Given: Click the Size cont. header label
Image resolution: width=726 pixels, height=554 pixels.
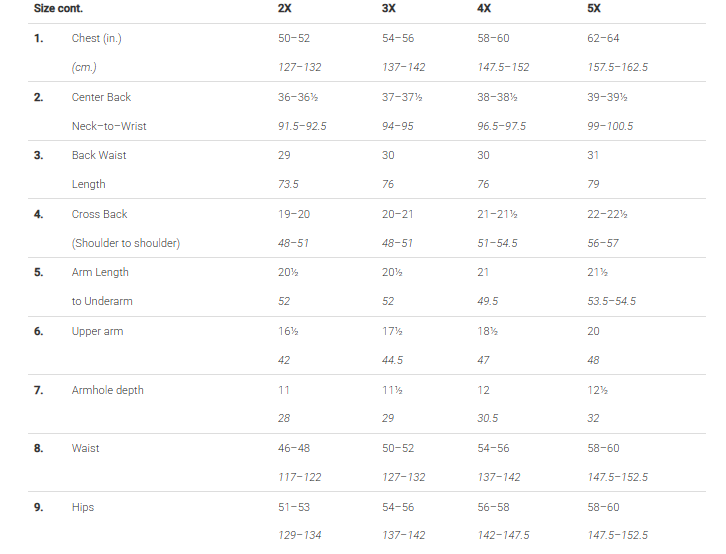Looking at the screenshot, I should tap(58, 8).
